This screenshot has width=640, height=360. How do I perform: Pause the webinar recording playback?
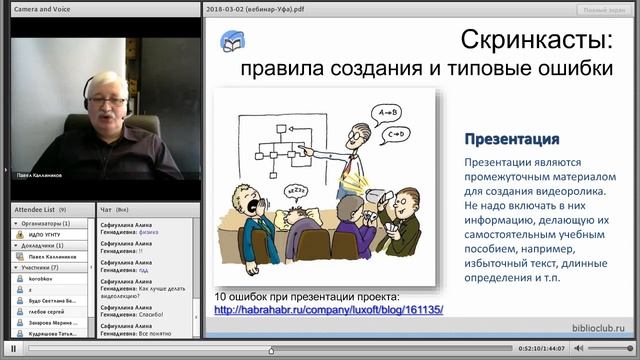coord(13,349)
